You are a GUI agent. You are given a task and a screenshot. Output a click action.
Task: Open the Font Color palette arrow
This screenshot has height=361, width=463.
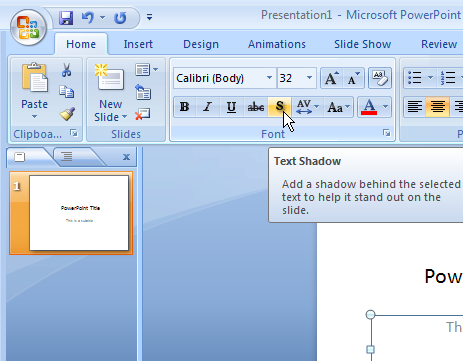[x=385, y=107]
